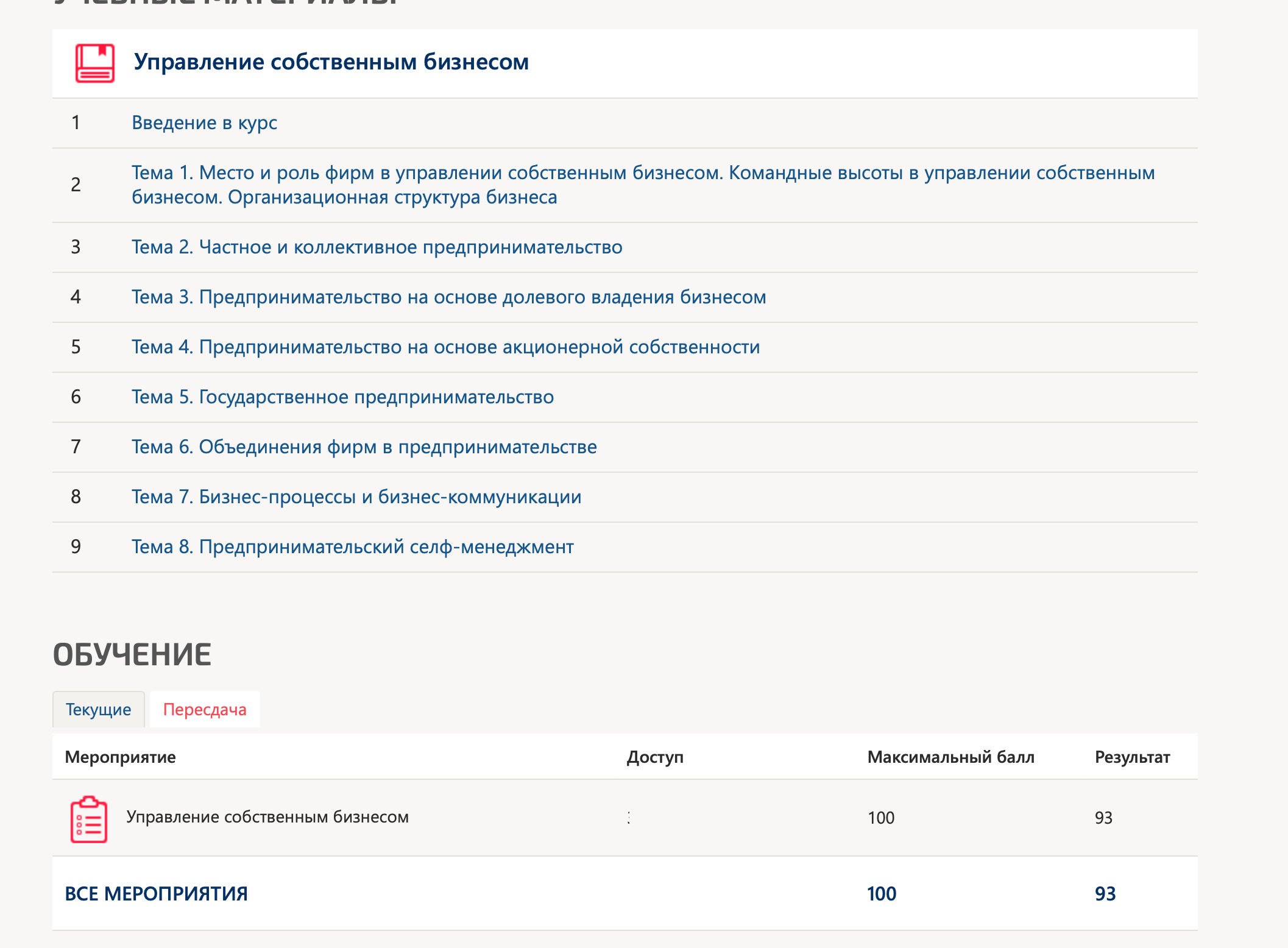Open Тема 1 about место и роль фирм
The width and height of the screenshot is (1288, 948).
pos(643,185)
